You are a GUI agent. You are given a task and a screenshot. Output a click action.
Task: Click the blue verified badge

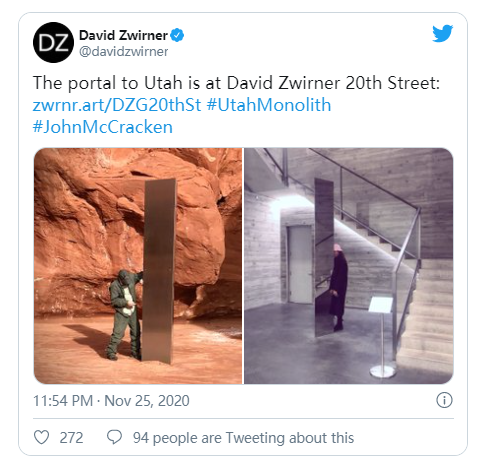pyautogui.click(x=177, y=35)
